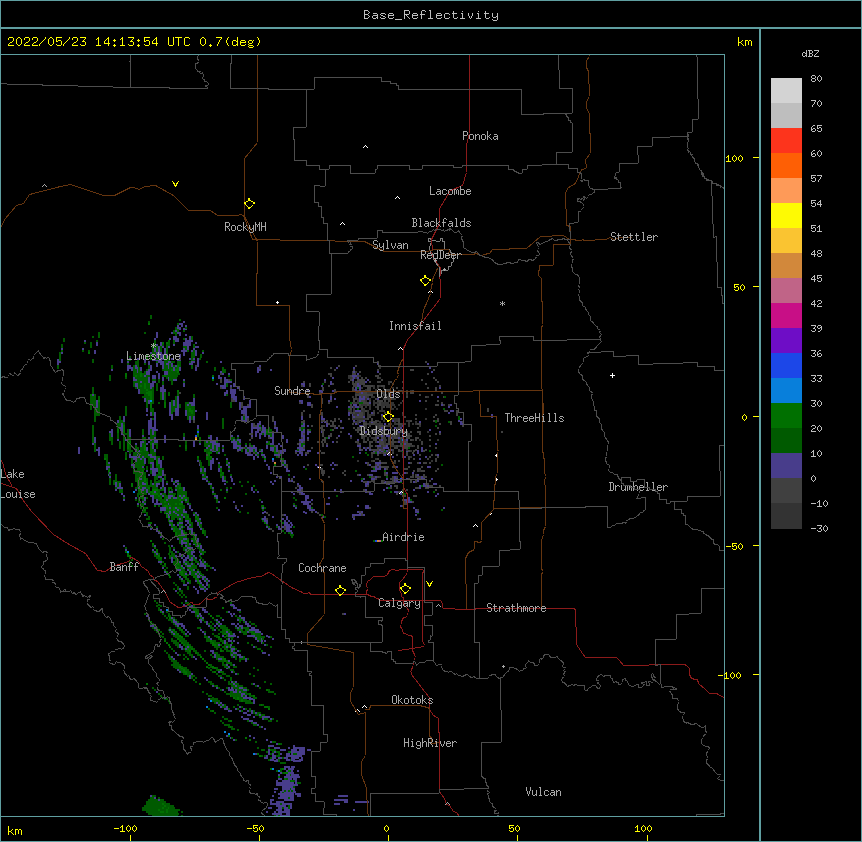Click the yellow V marker northeast of Calgary

[x=429, y=584]
